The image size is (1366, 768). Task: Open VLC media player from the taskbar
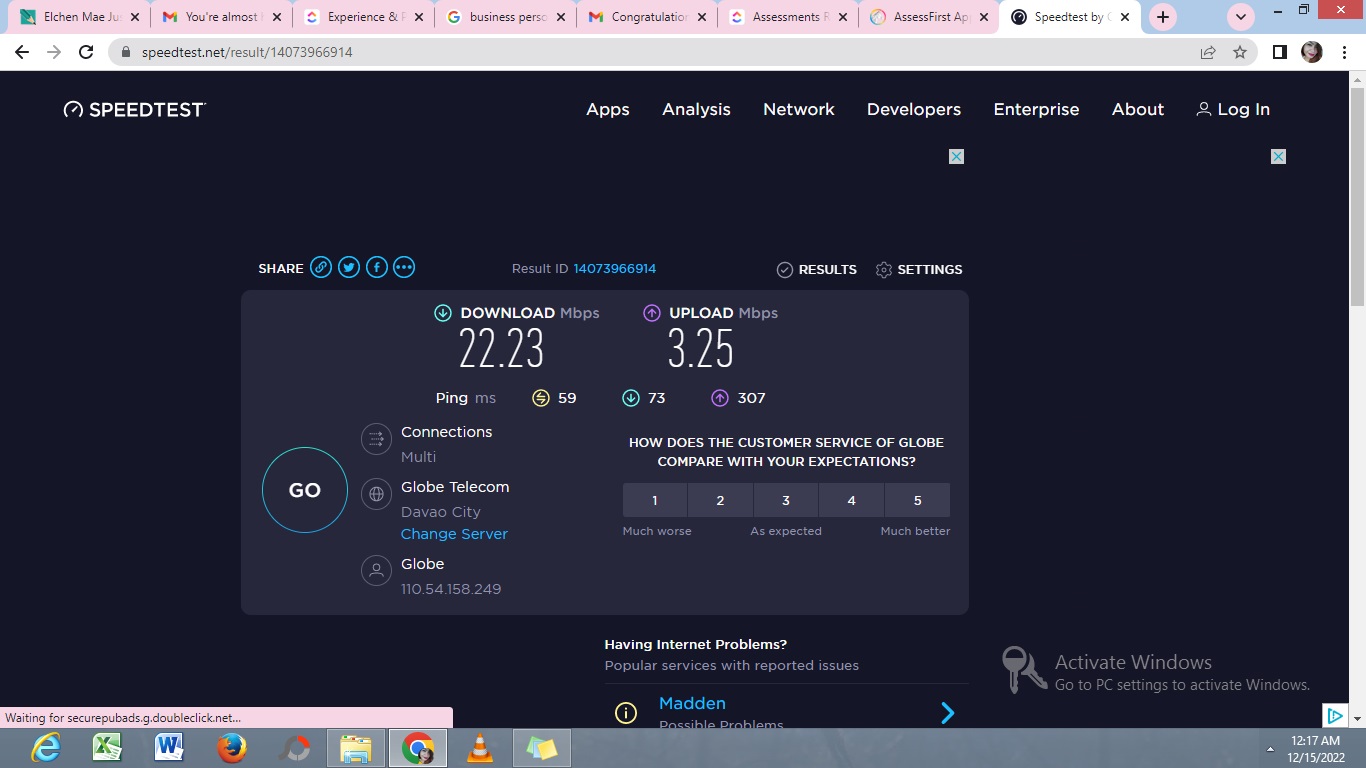(x=480, y=747)
